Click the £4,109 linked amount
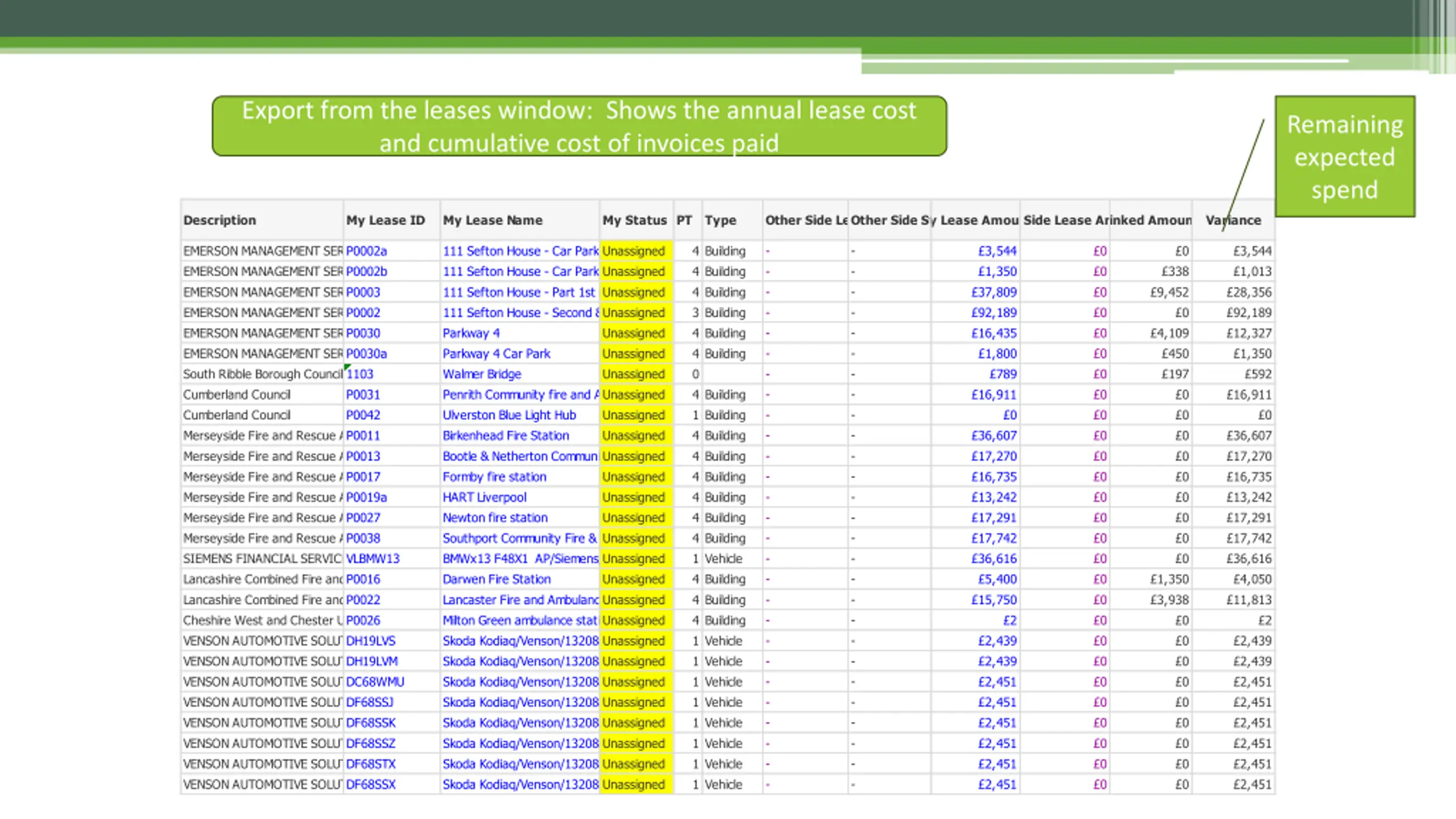 coord(1169,333)
